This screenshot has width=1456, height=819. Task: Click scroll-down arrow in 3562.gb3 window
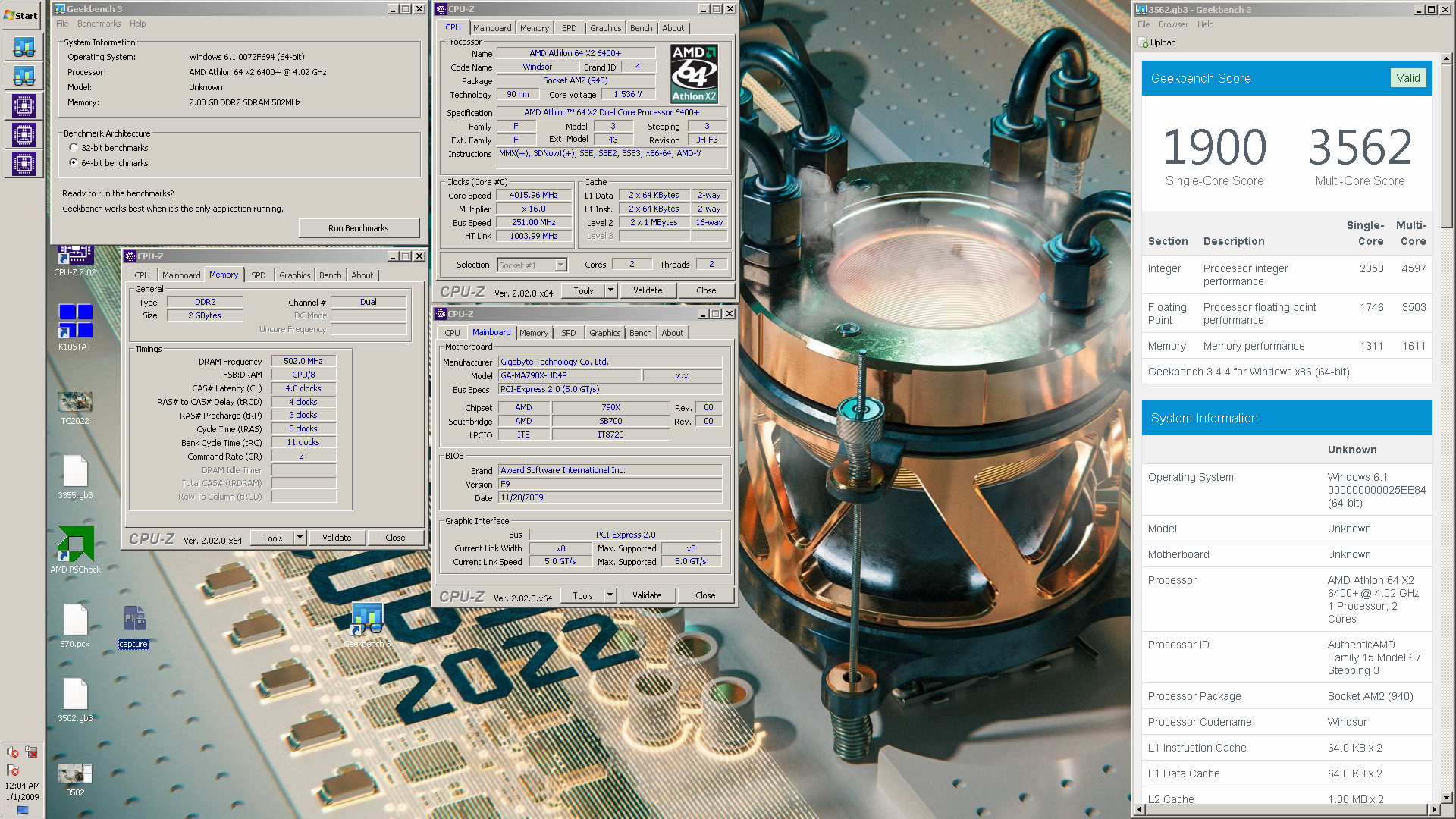coord(1447,798)
